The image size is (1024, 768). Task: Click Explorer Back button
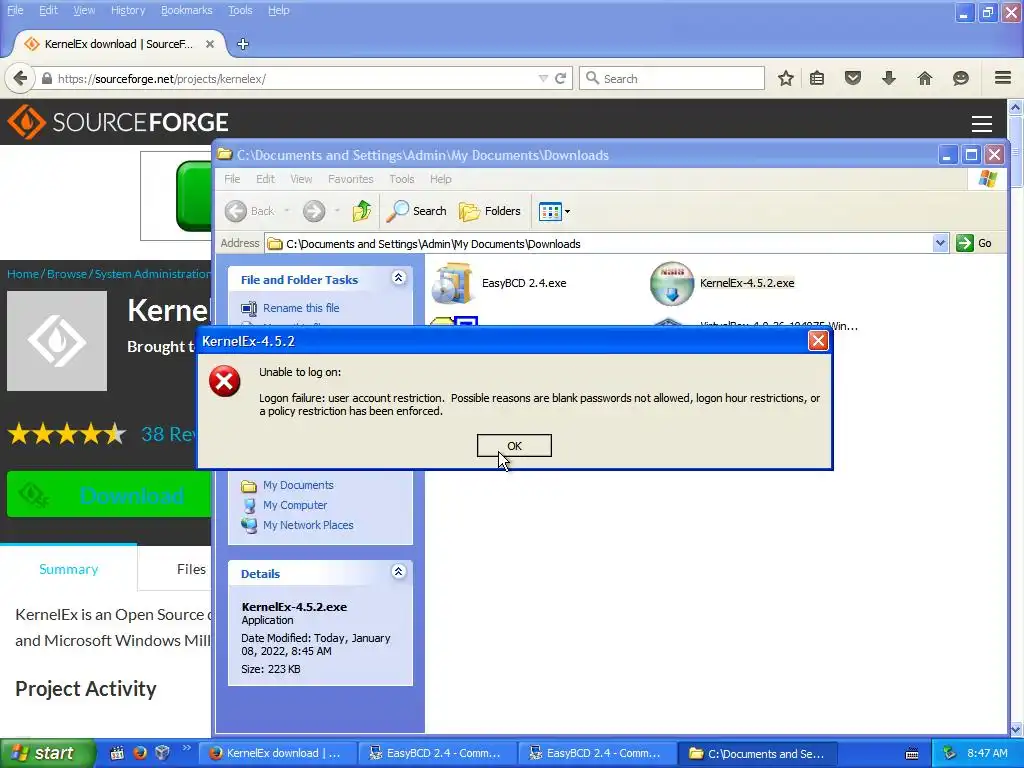pyautogui.click(x=251, y=211)
